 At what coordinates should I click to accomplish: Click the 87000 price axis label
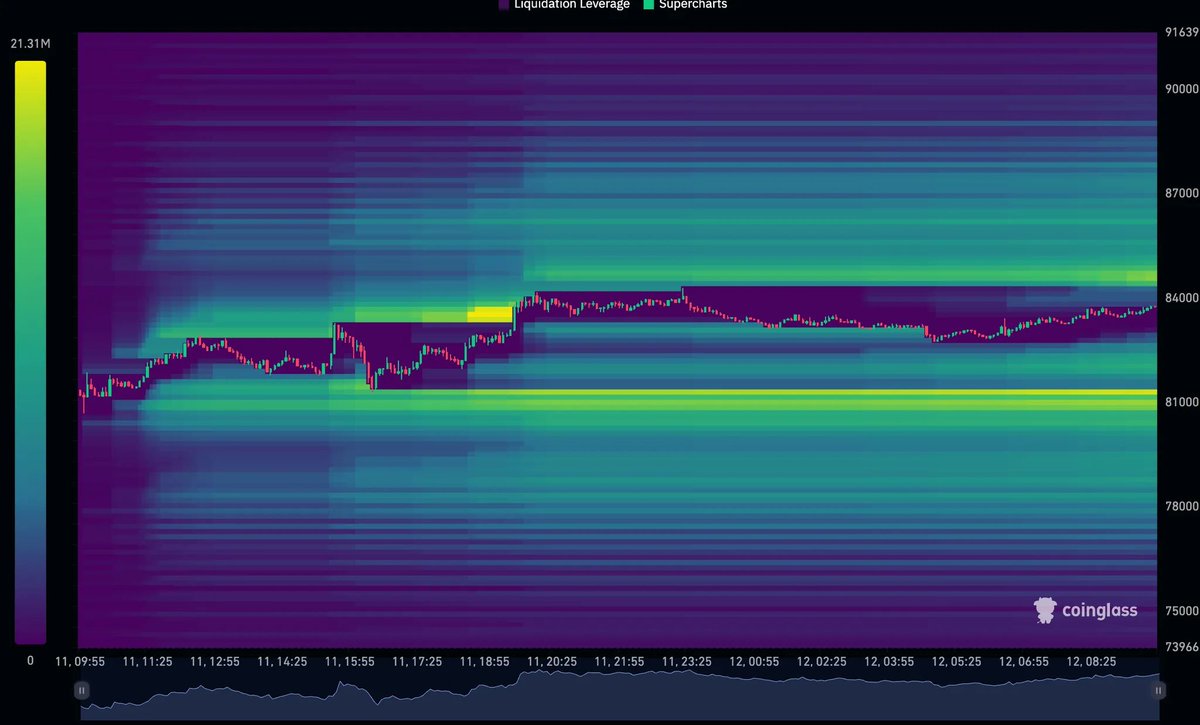click(x=1182, y=192)
